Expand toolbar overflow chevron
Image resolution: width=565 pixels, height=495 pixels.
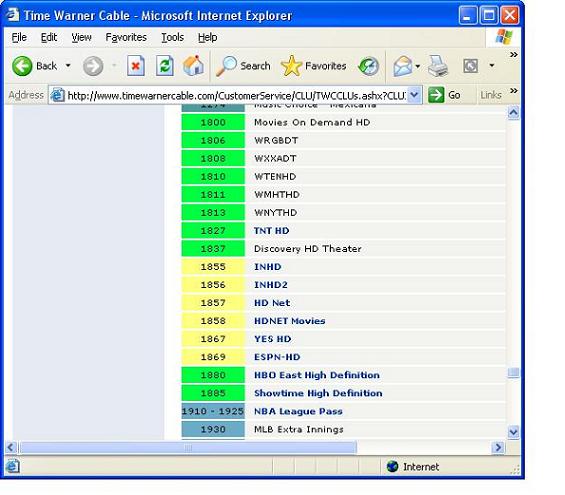[x=513, y=54]
